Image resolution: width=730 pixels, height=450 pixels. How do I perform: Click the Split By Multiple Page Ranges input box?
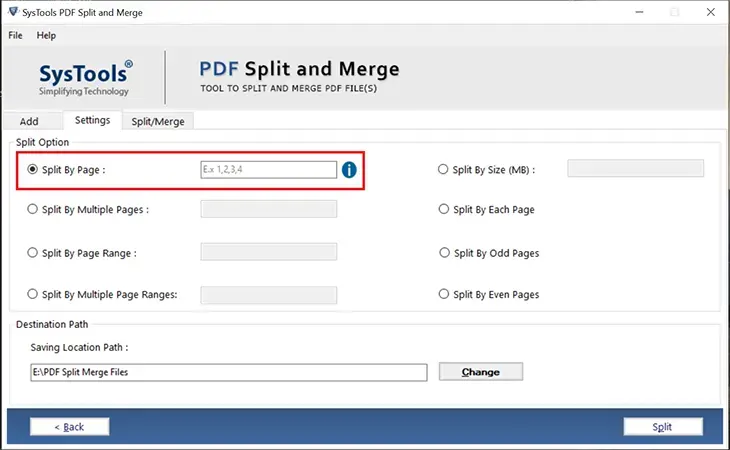[x=269, y=295]
